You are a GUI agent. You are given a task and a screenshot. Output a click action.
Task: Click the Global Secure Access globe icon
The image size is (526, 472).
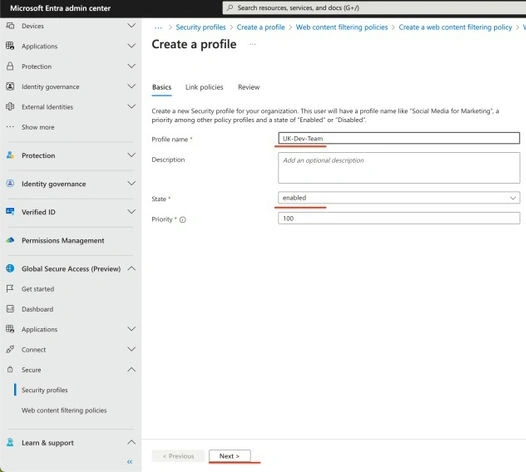pos(10,268)
